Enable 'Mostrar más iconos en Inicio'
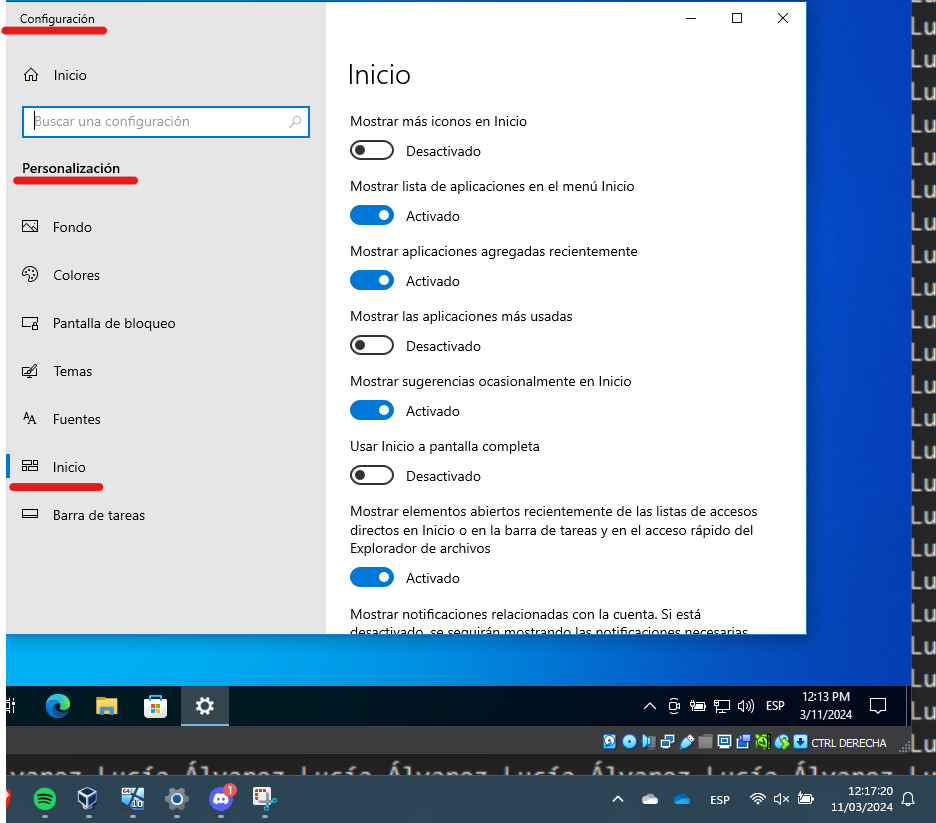 click(372, 150)
